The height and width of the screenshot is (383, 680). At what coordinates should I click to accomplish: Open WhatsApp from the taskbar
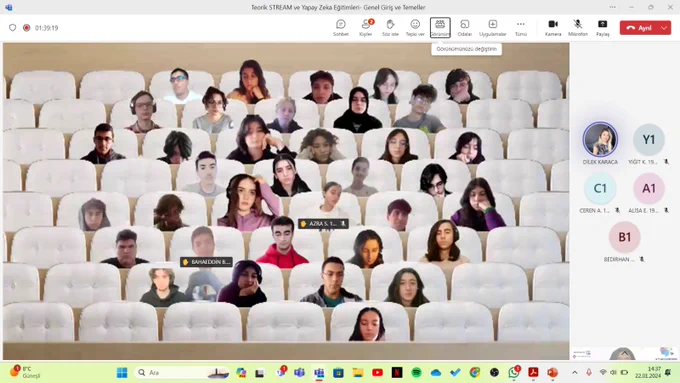(x=514, y=373)
